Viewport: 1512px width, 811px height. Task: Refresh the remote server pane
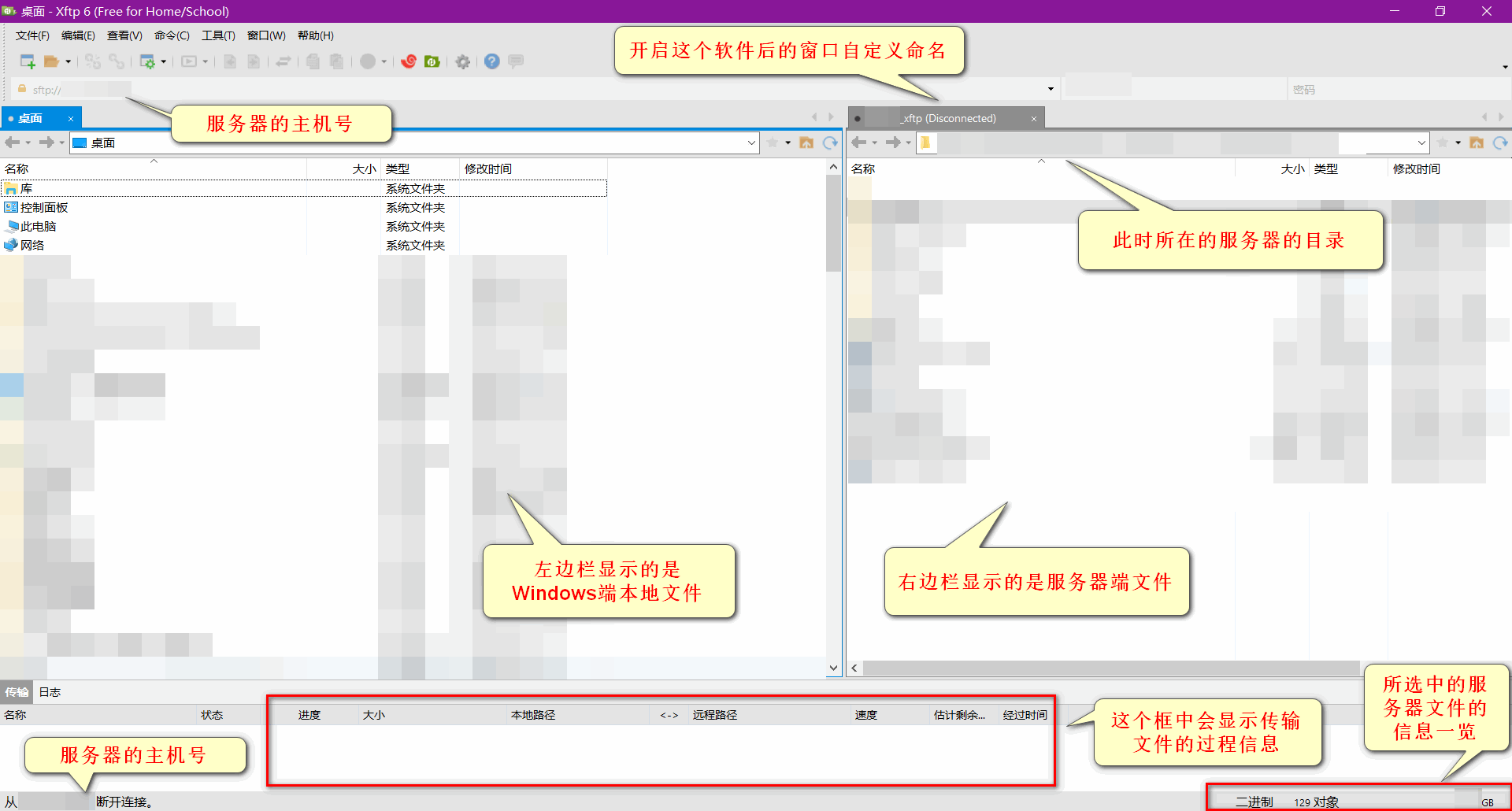[x=1500, y=143]
